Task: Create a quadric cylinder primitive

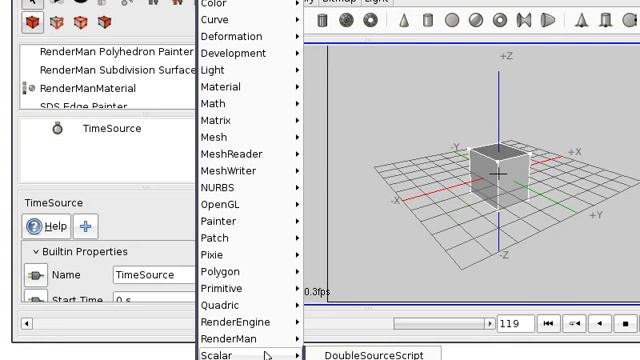Action: pos(428,20)
